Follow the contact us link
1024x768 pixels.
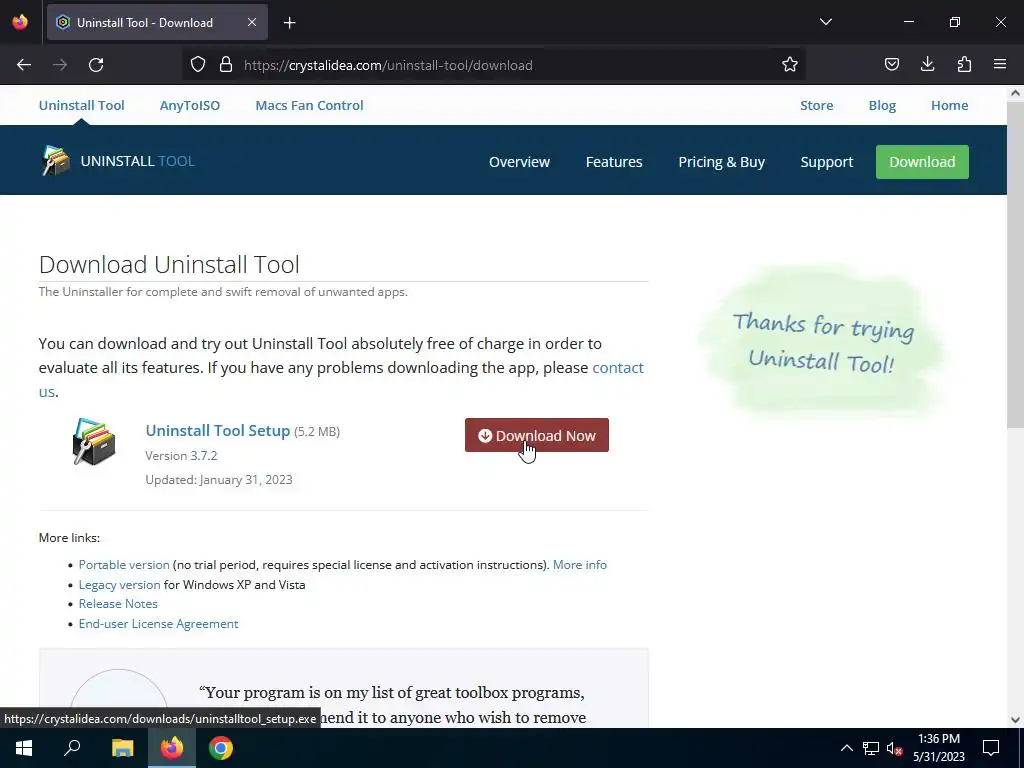point(618,368)
